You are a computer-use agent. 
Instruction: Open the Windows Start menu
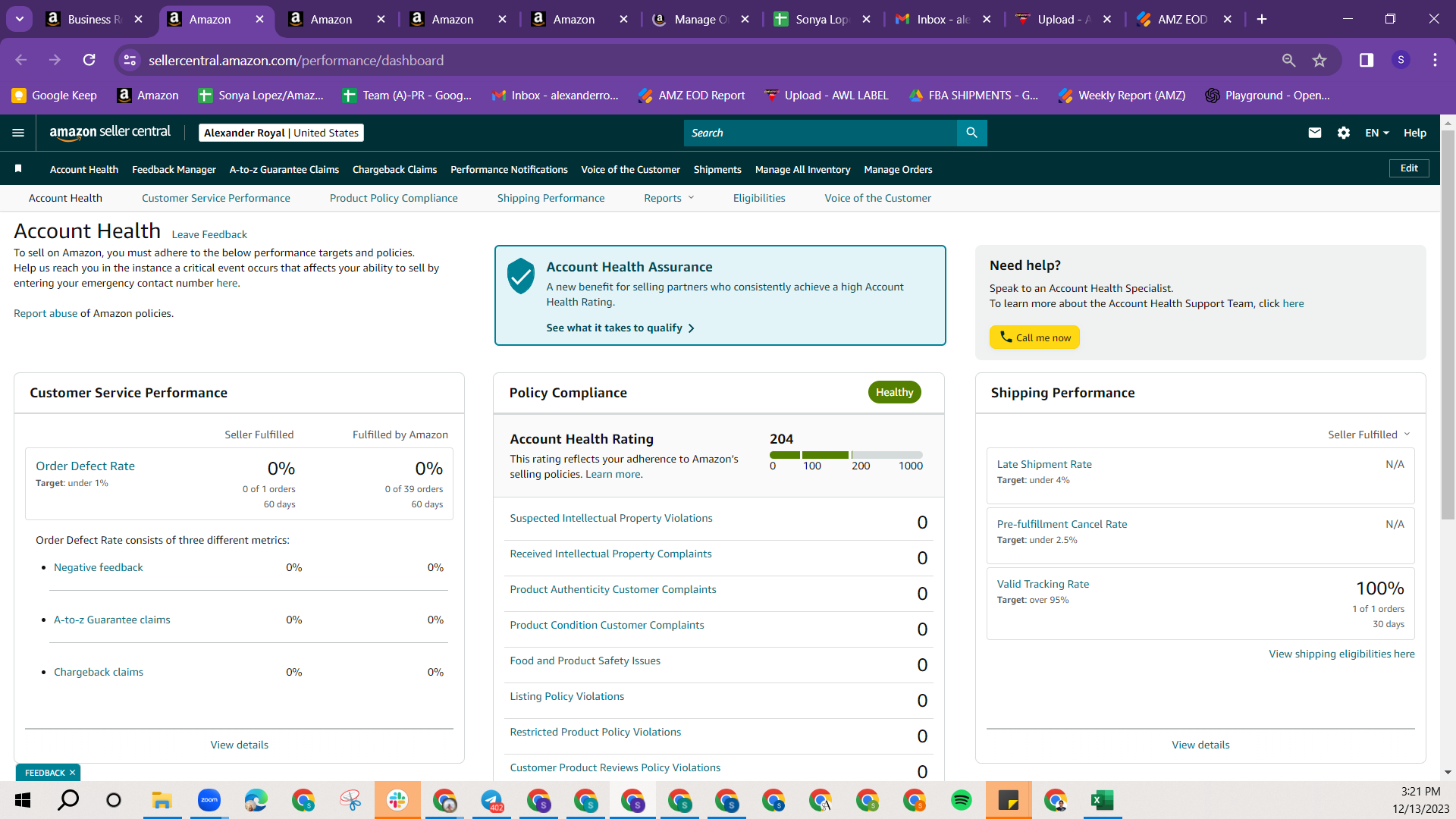(23, 800)
